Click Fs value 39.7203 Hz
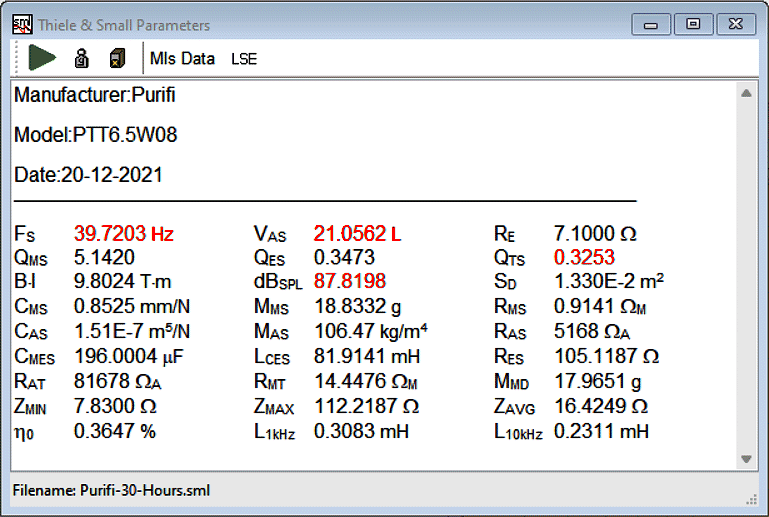Screen dimensions: 769x517 pyautogui.click(x=124, y=233)
